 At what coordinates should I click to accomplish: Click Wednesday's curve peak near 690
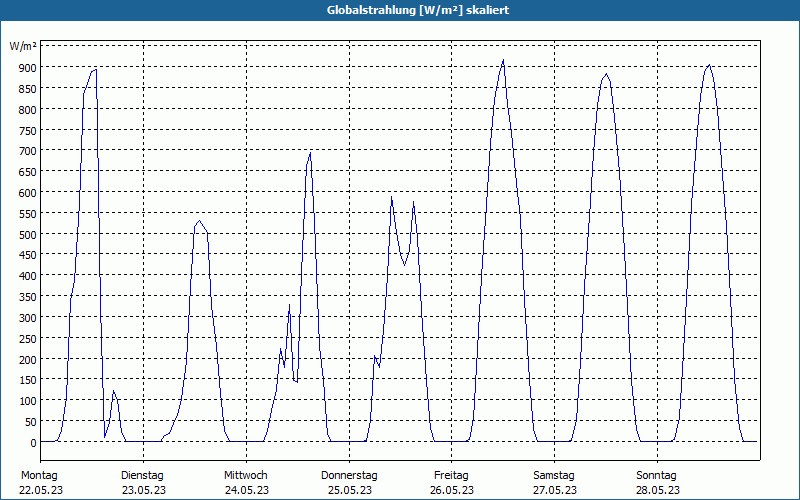tap(310, 153)
